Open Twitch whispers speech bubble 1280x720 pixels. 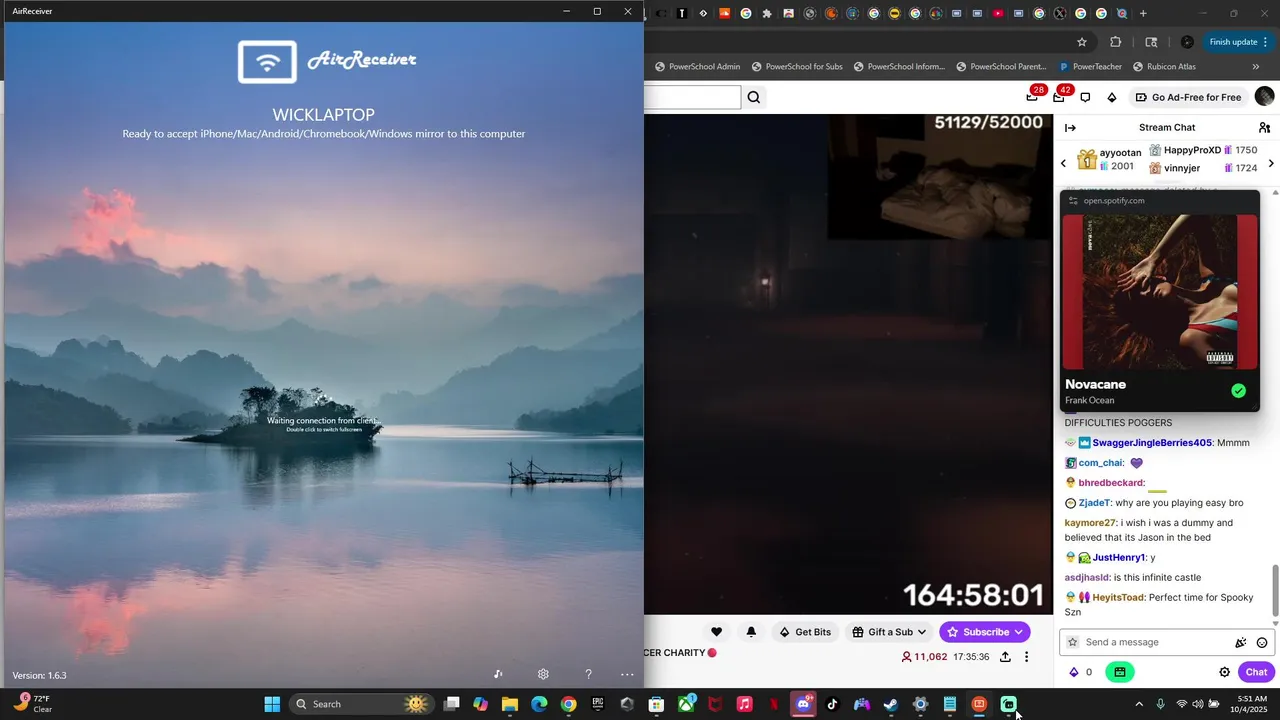pyautogui.click(x=1085, y=97)
